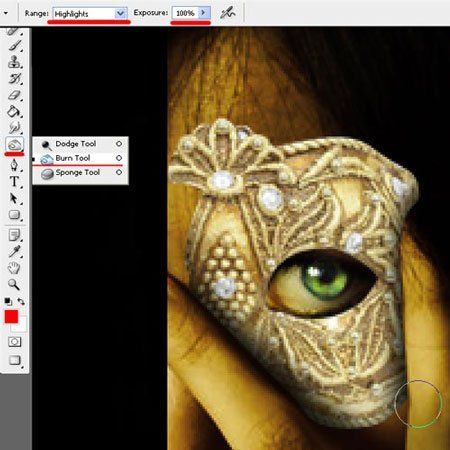This screenshot has height=450, width=450.
Task: Change the screen mode button
Action: 14,360
